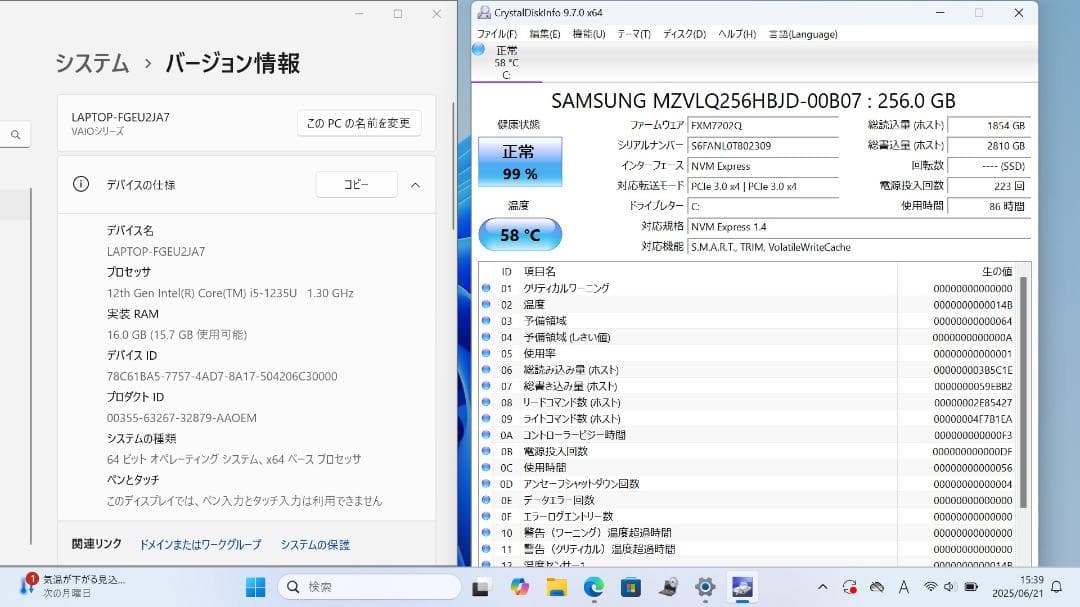Image resolution: width=1080 pixels, height=607 pixels.
Task: Show hidden icons via tray chevron
Action: [821, 589]
